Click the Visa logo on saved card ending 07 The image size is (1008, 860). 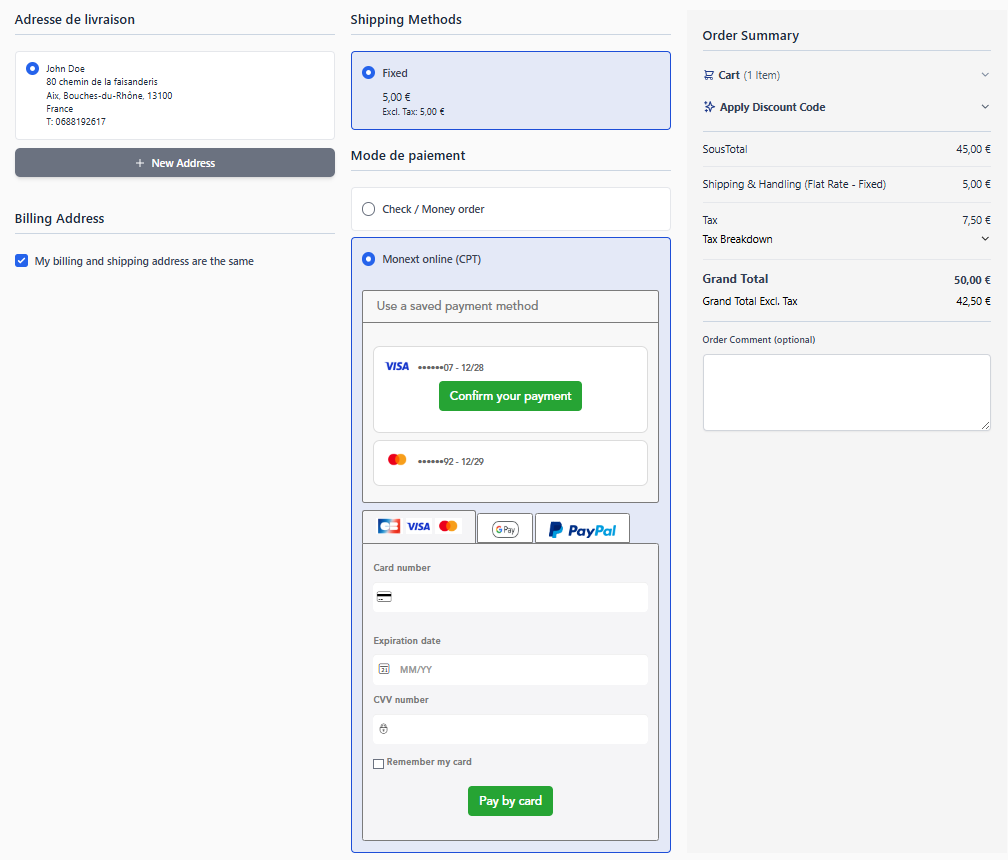pos(397,367)
